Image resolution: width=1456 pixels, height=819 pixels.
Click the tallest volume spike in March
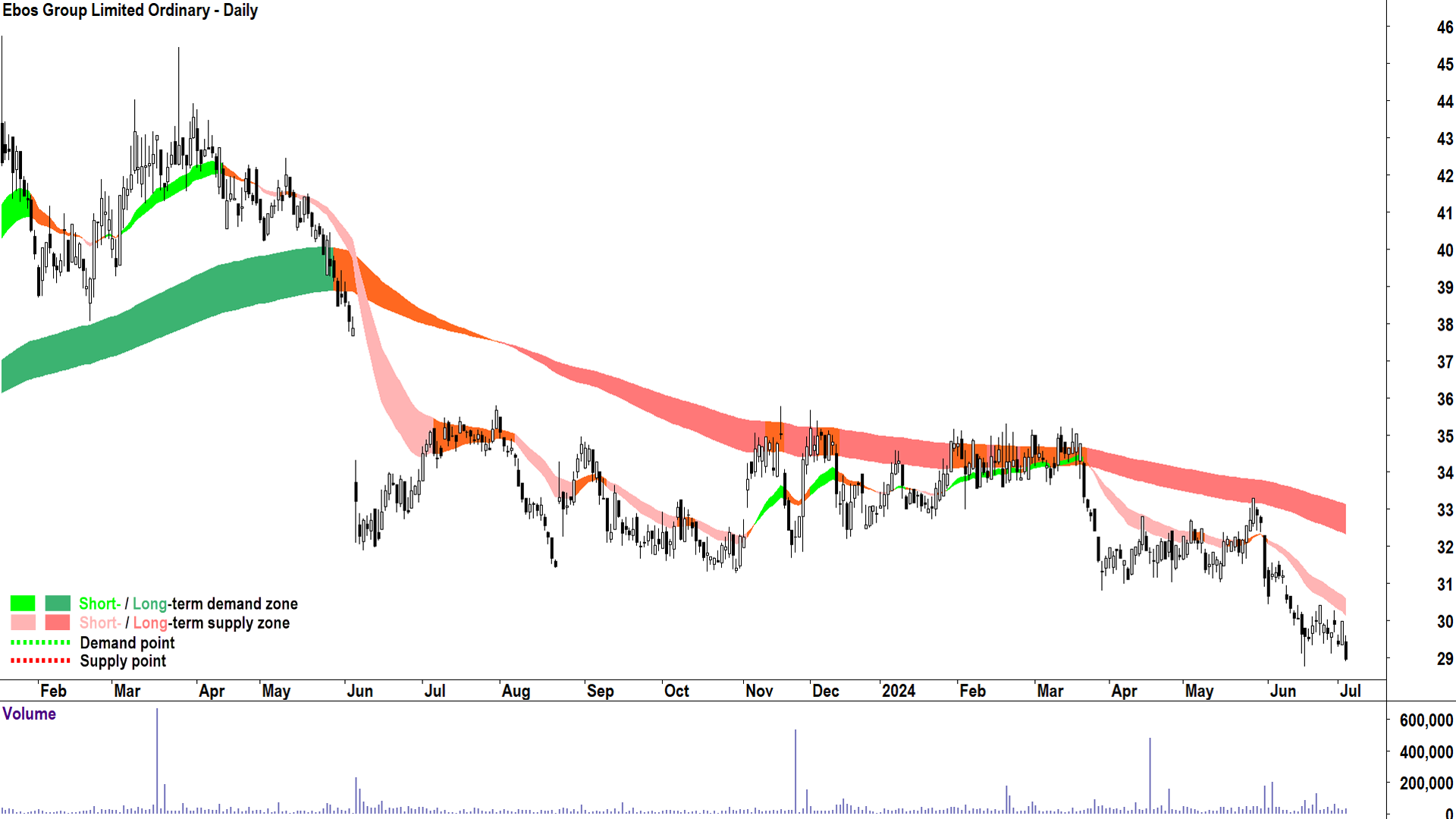click(x=157, y=761)
